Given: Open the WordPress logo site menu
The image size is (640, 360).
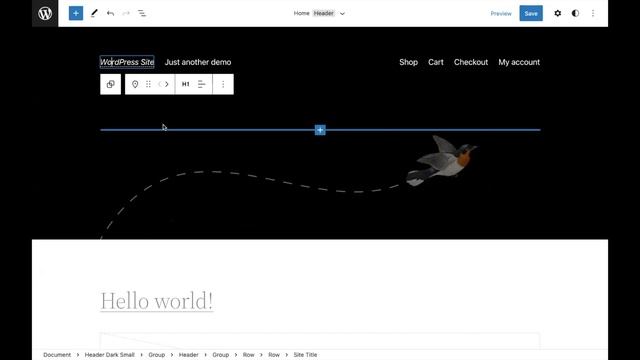Looking at the screenshot, I should click(x=45, y=13).
